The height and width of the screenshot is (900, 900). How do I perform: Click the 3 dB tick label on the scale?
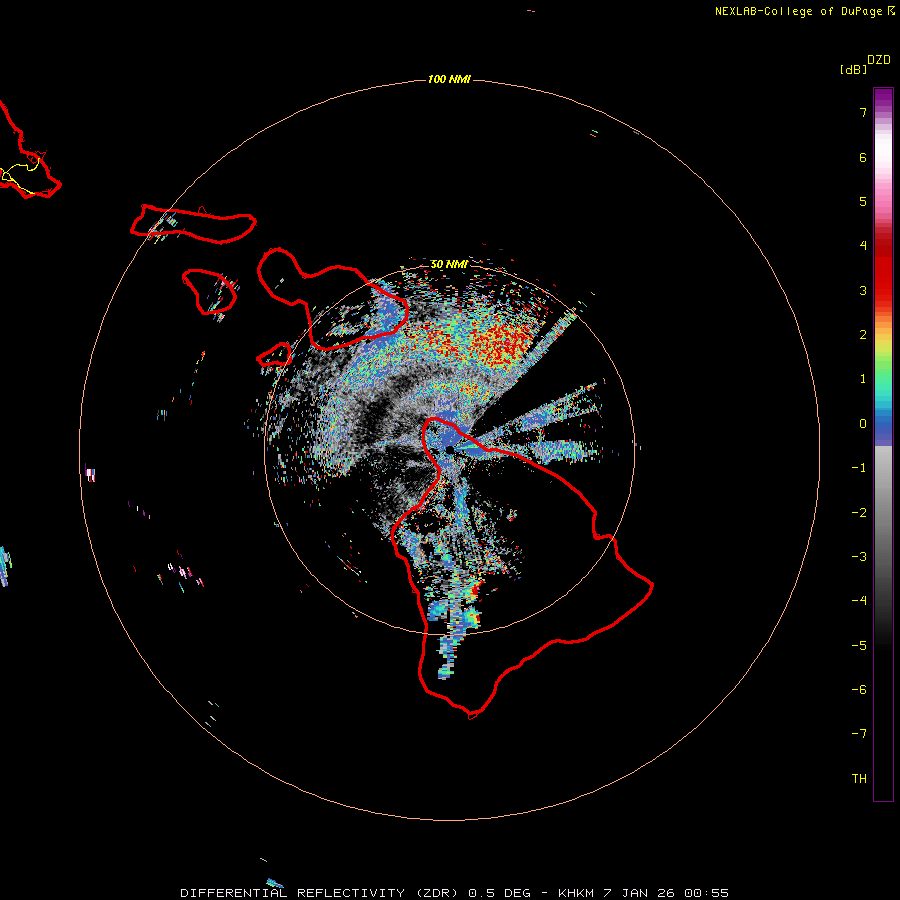tap(863, 290)
